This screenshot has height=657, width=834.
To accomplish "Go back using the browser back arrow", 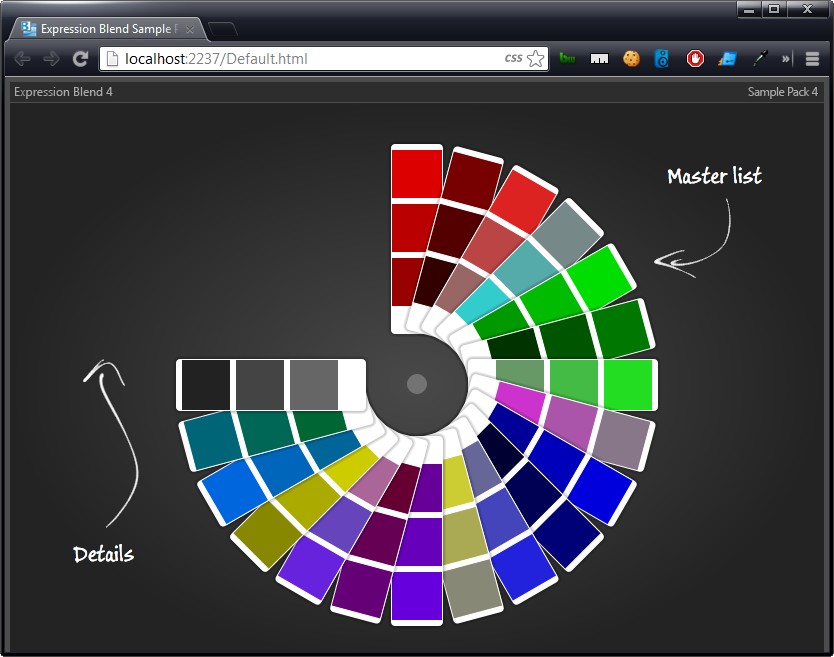I will coord(22,59).
